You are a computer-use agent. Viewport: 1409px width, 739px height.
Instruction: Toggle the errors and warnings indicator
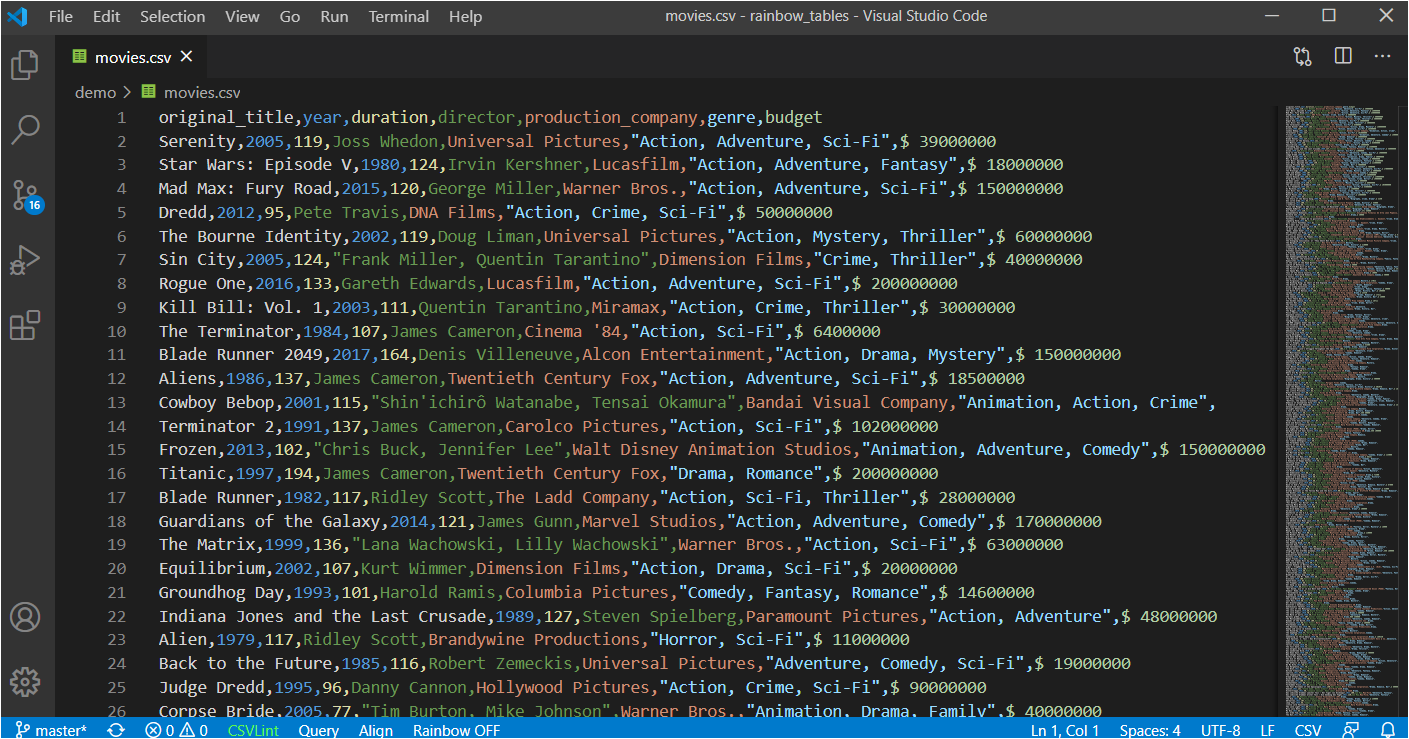click(x=176, y=730)
